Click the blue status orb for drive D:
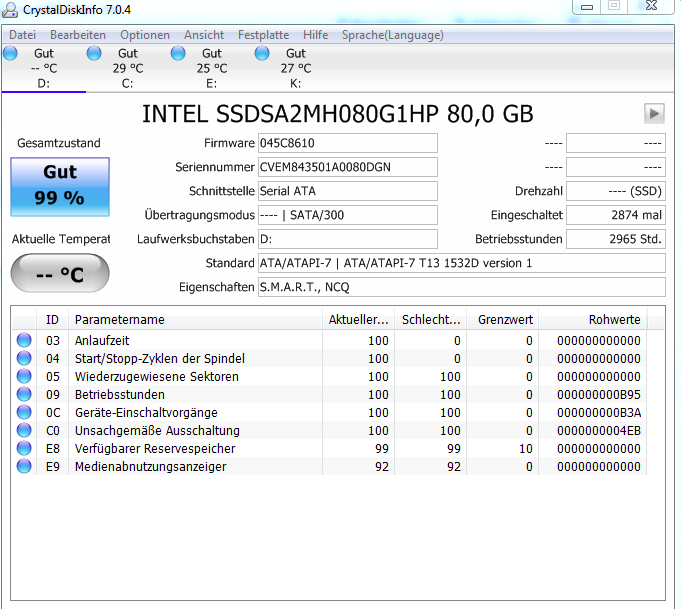Image resolution: width=681 pixels, height=609 pixels. 10,53
